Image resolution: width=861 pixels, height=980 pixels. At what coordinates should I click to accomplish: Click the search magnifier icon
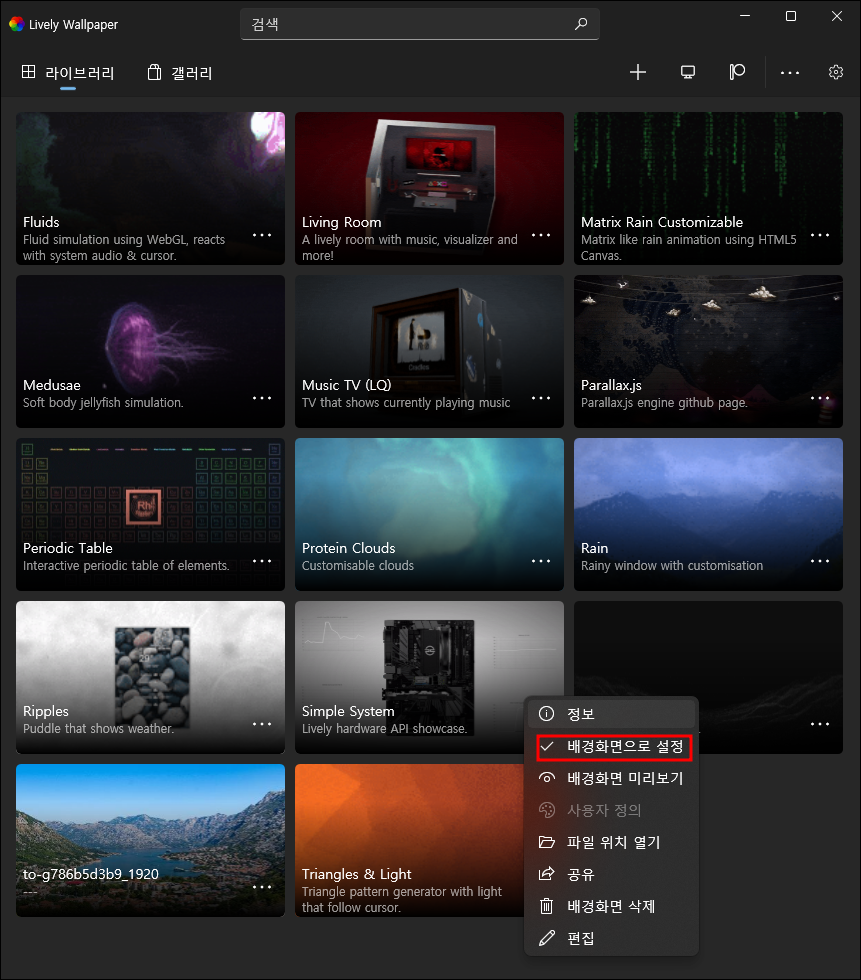pos(580,24)
